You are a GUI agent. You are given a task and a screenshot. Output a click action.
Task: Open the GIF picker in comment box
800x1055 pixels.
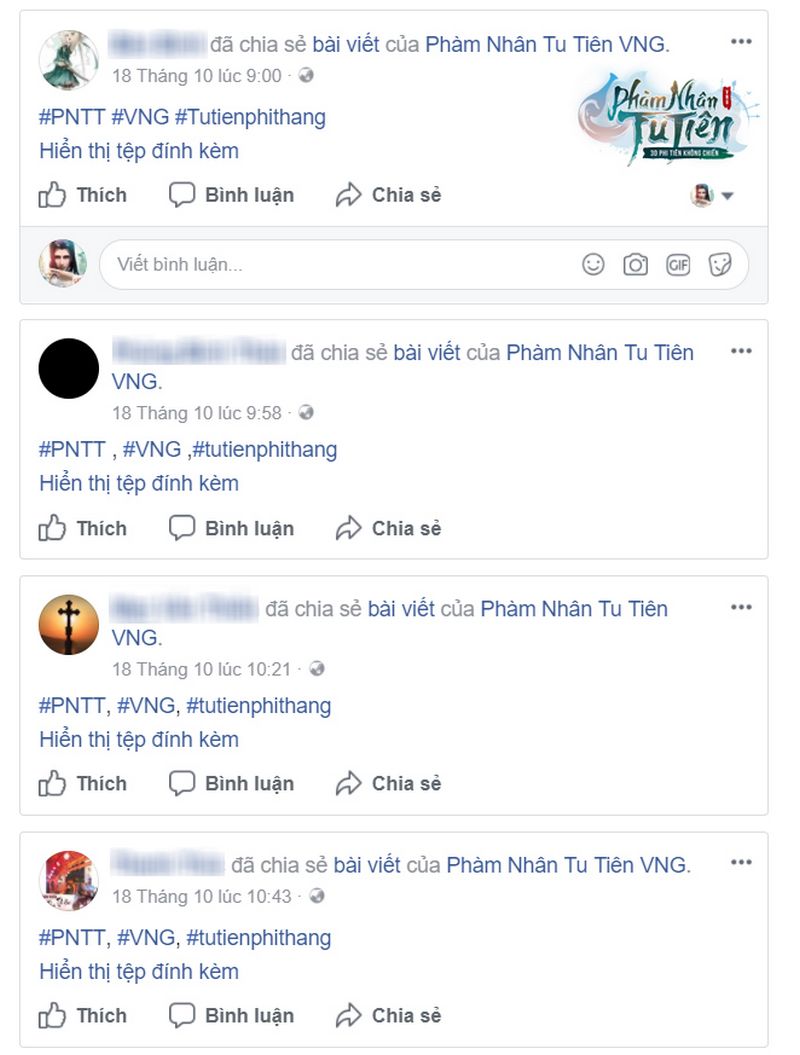click(x=678, y=264)
